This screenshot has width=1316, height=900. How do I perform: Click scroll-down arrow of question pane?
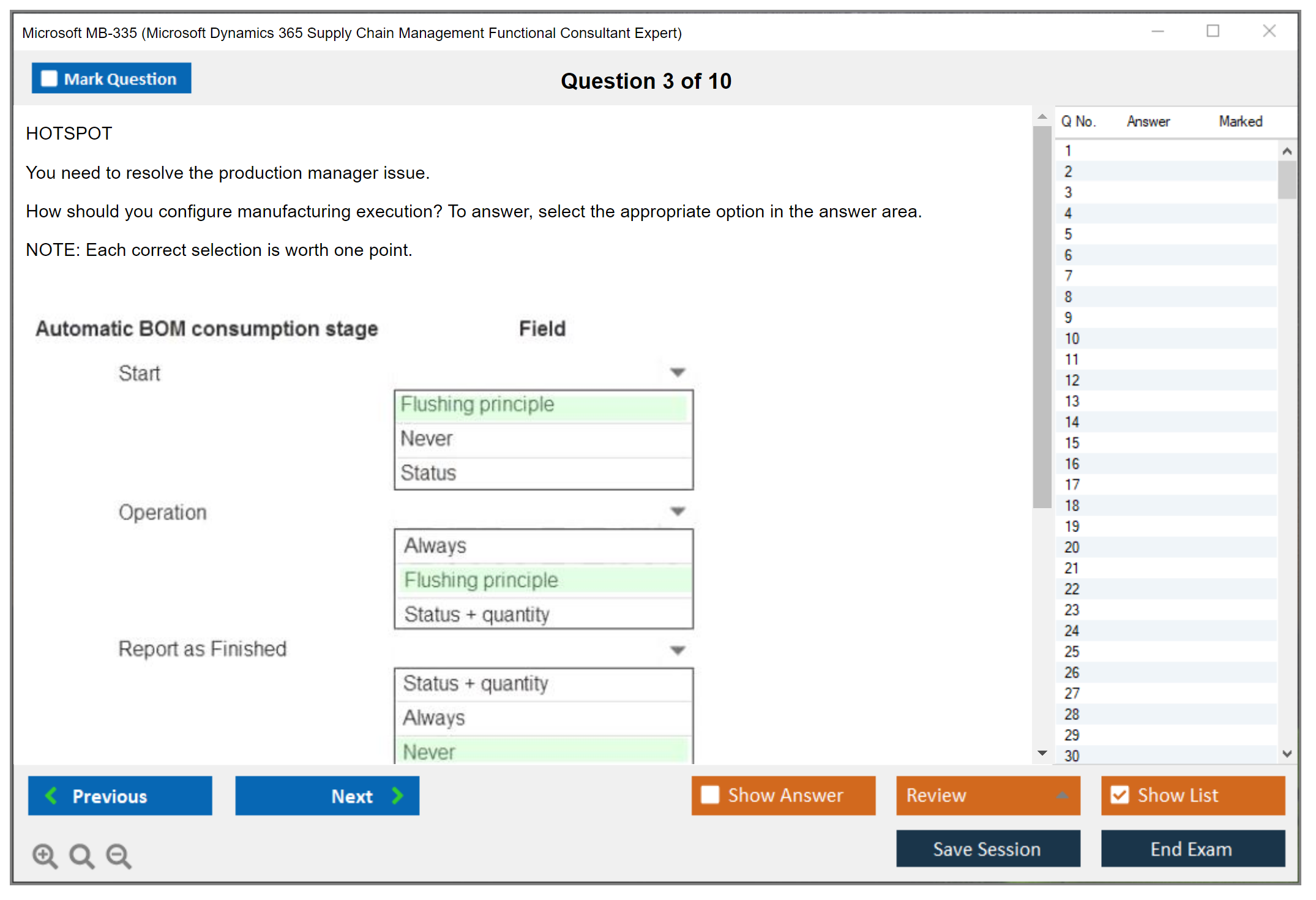1042,754
